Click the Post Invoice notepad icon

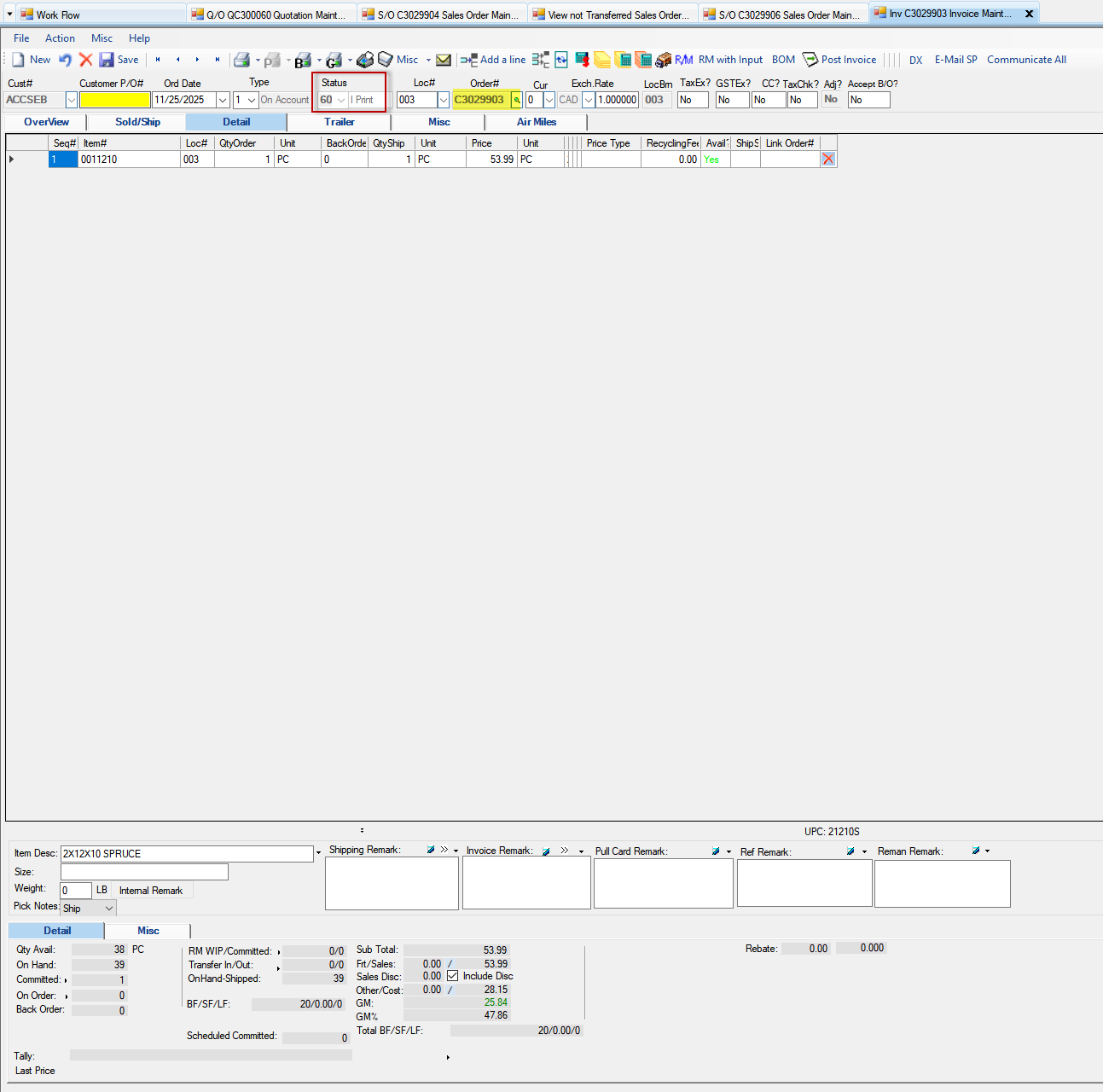pos(809,60)
